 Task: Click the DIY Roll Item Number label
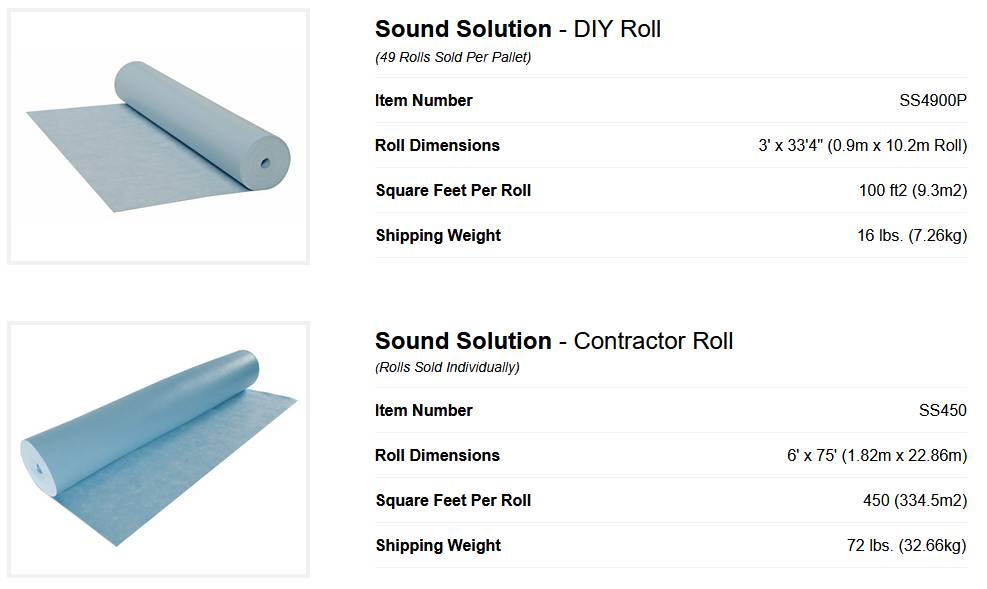click(423, 100)
